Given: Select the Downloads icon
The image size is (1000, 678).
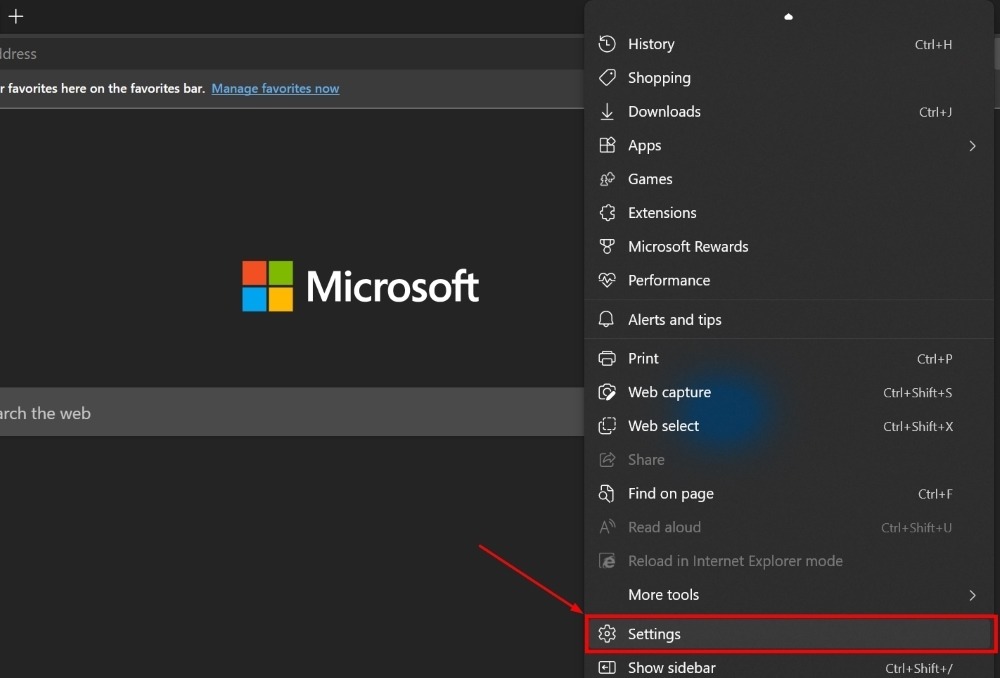Looking at the screenshot, I should (x=608, y=111).
